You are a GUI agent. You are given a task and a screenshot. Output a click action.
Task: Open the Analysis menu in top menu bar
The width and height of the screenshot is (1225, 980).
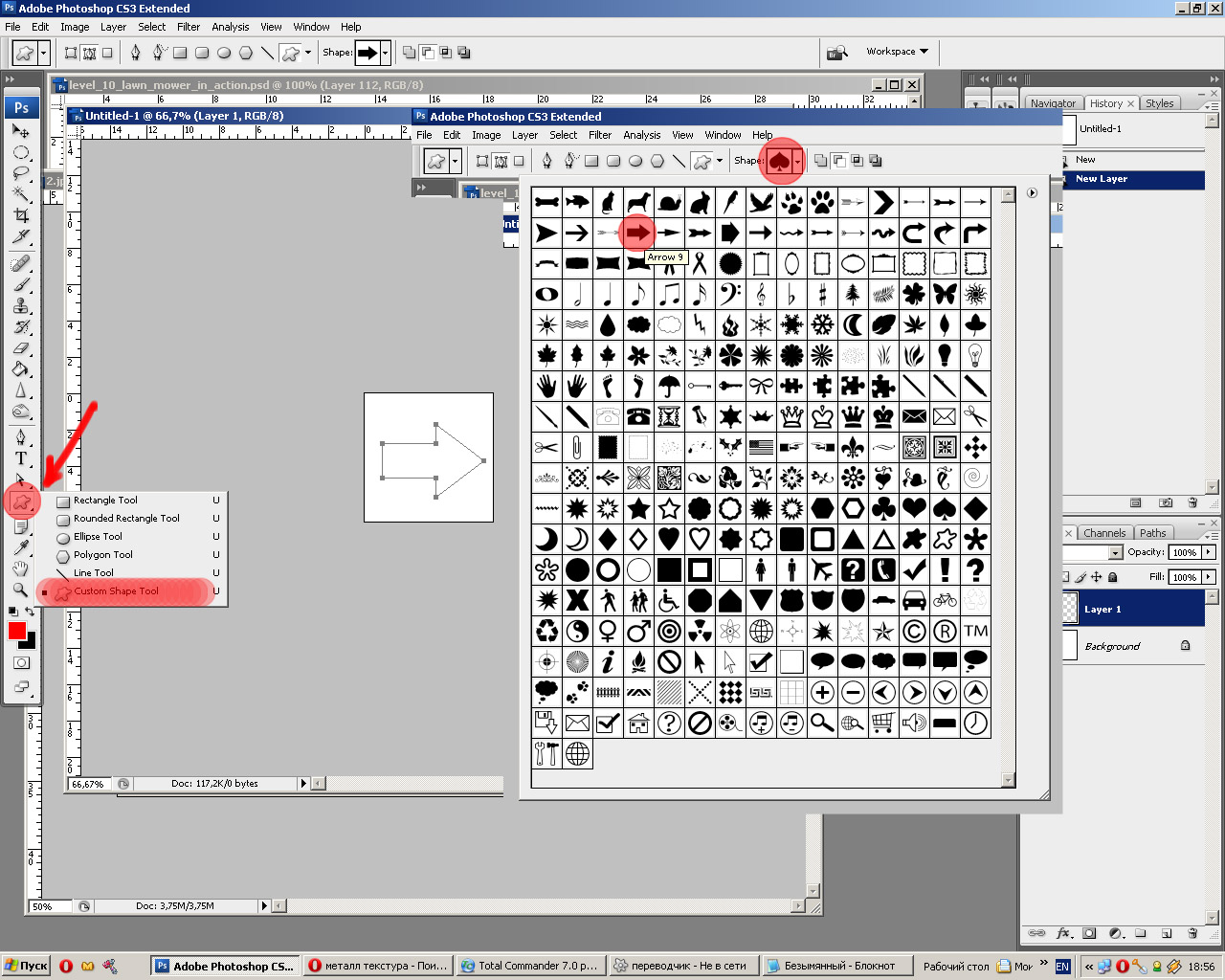[x=231, y=27]
